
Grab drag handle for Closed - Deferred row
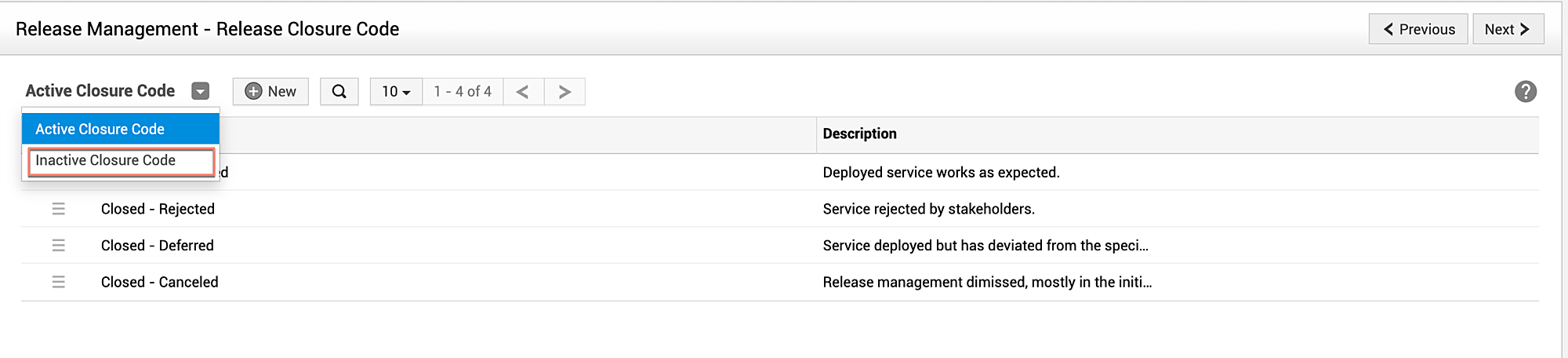pyautogui.click(x=59, y=246)
